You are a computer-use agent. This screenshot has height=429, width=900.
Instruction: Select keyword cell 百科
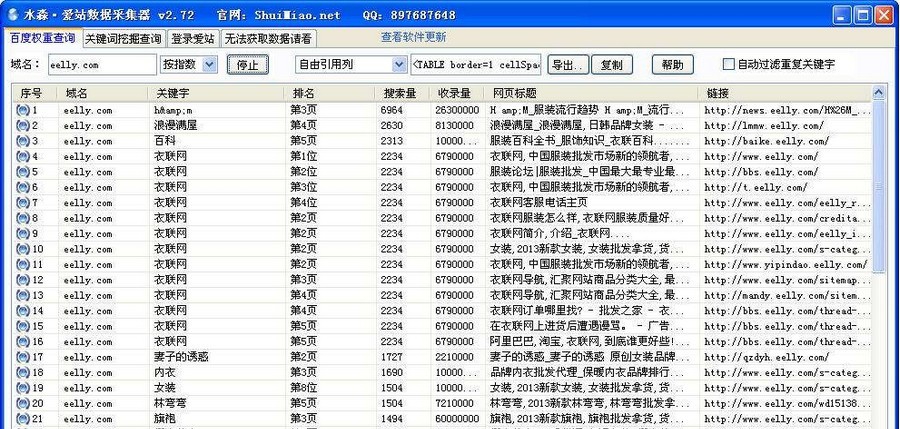(164, 141)
